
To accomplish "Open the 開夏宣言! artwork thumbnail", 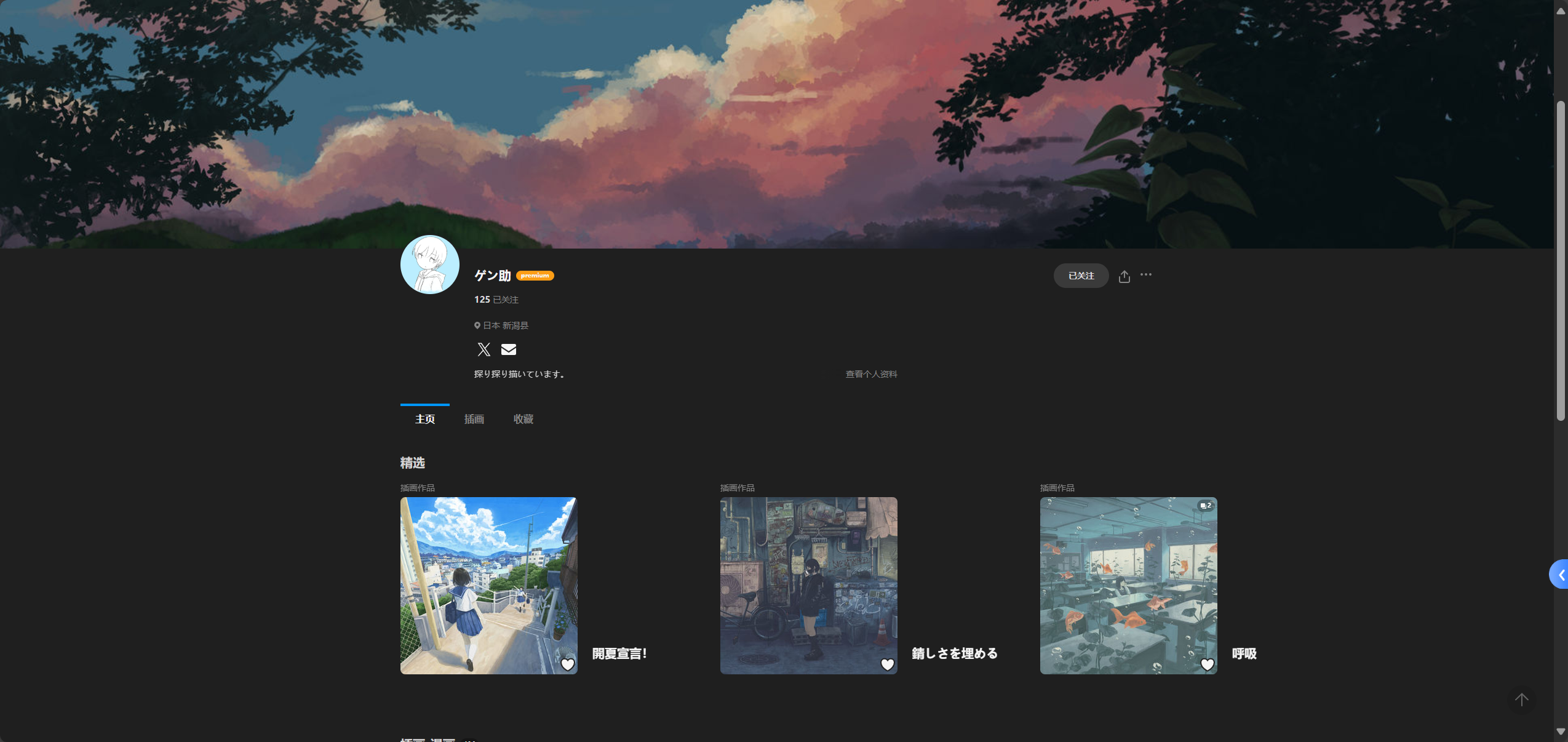I will (489, 586).
